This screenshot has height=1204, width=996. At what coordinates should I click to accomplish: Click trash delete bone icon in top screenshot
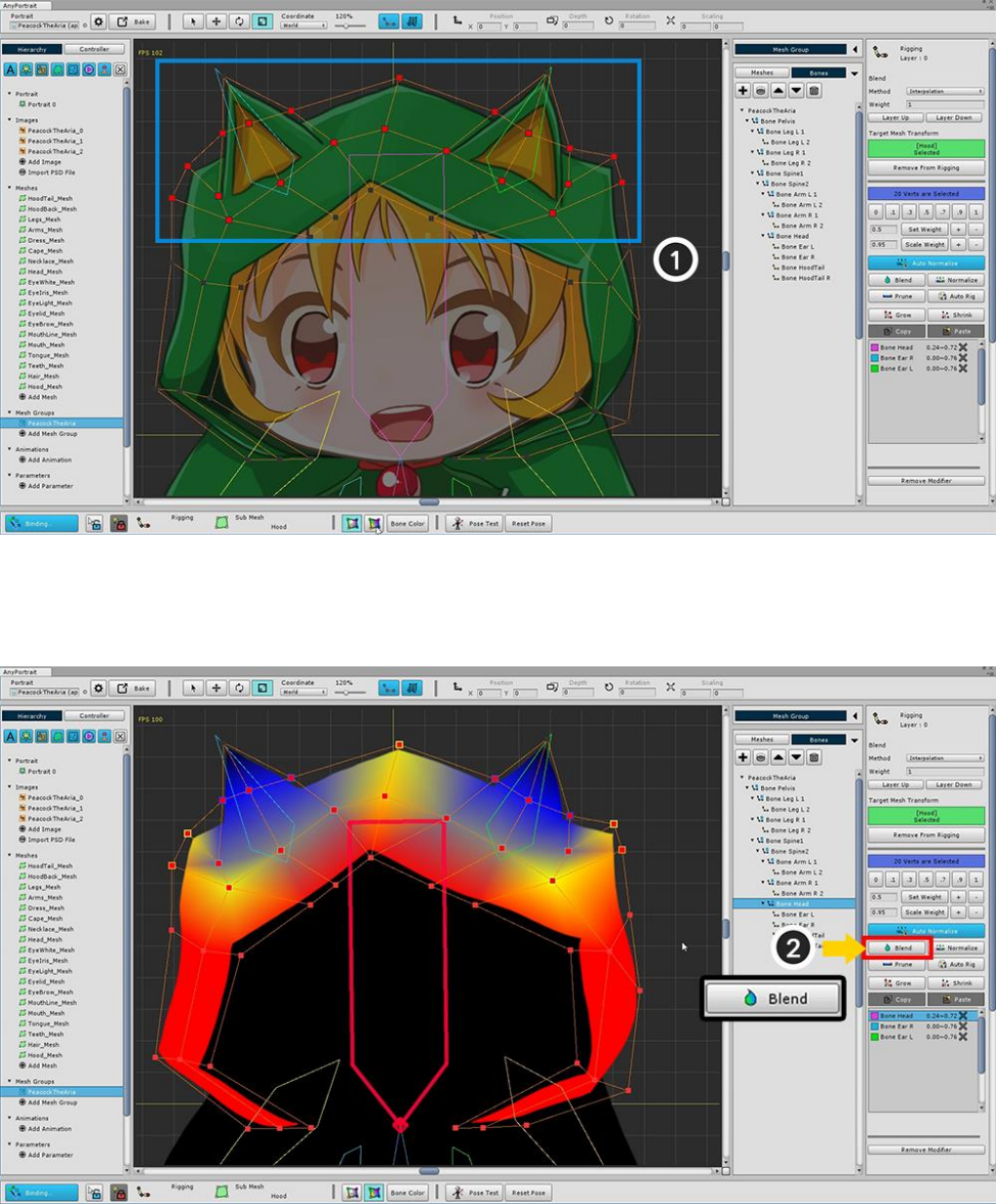[814, 91]
